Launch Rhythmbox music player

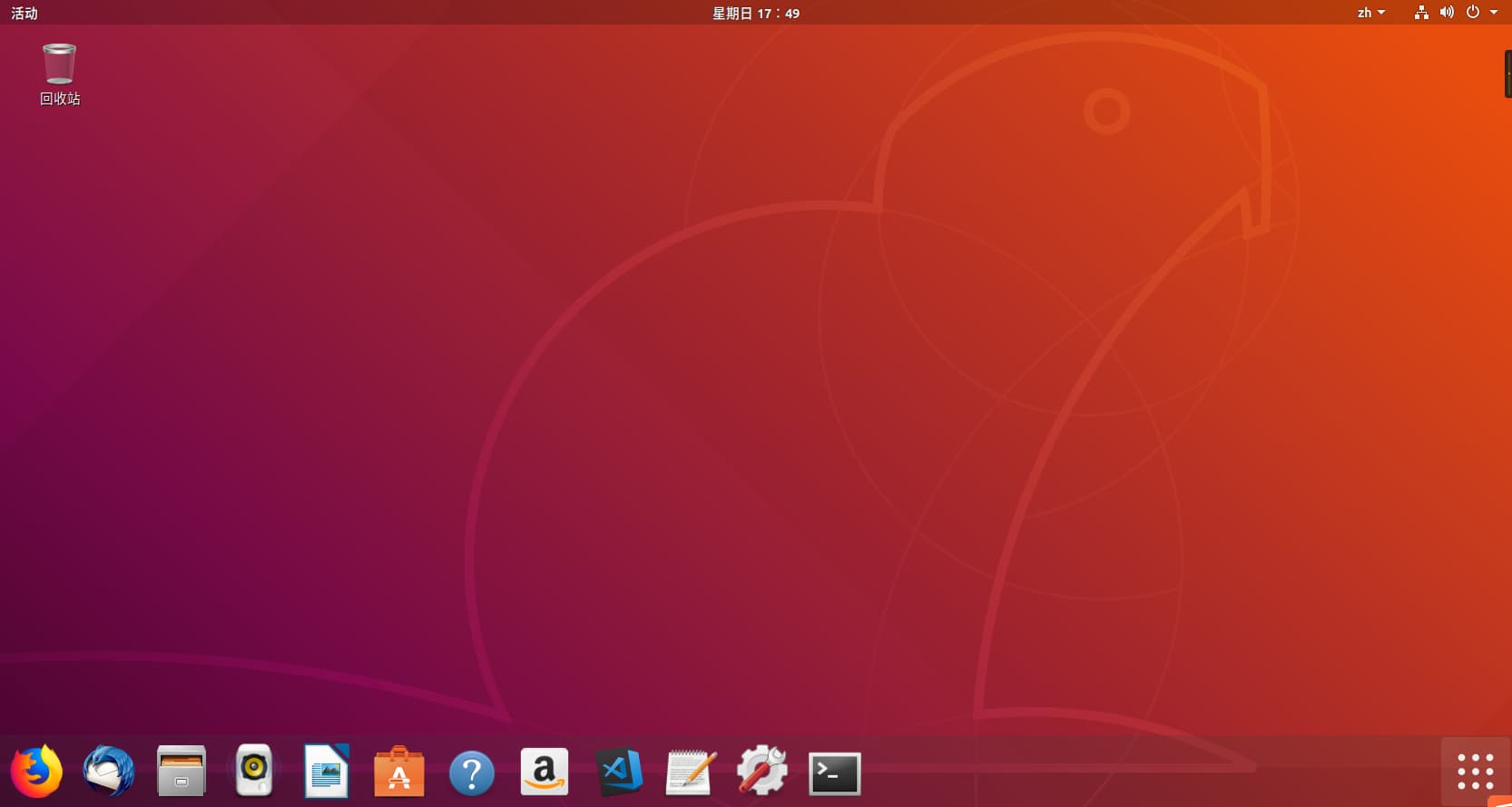254,772
